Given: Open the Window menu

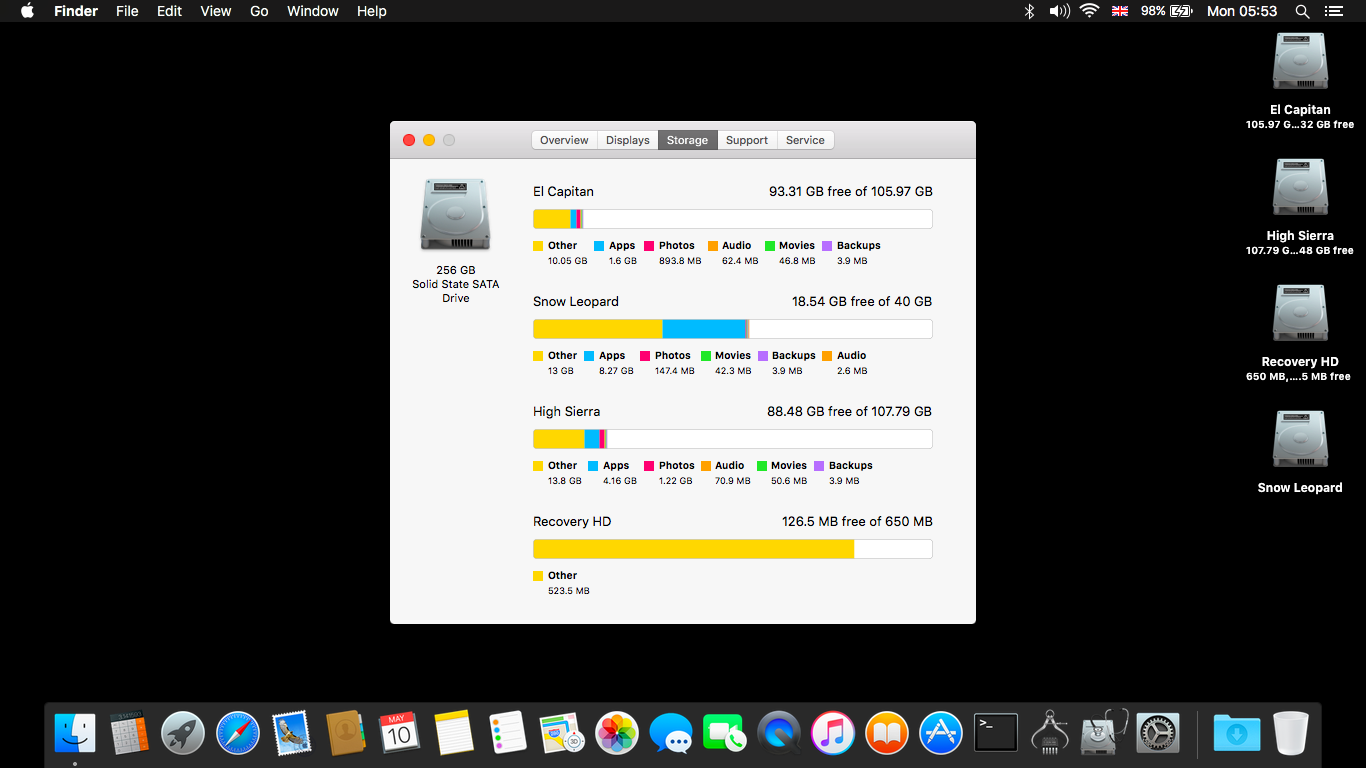Looking at the screenshot, I should click(313, 11).
